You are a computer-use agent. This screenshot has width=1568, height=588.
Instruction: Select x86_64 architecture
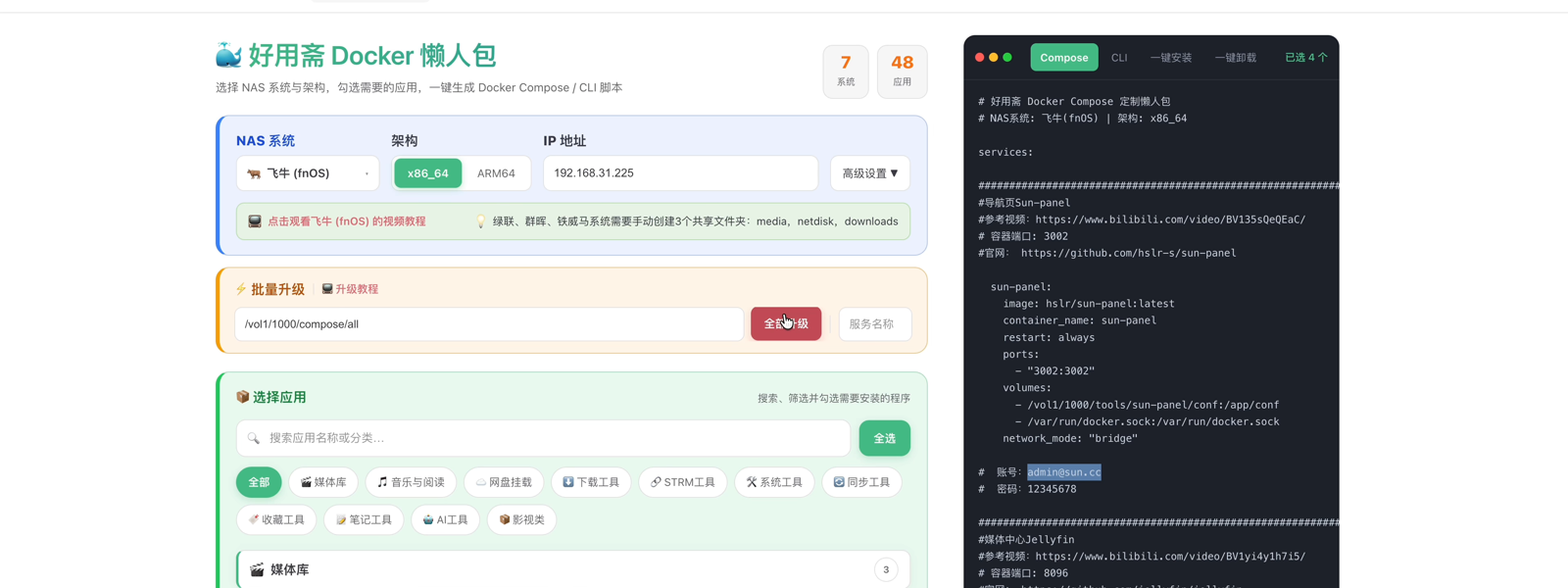click(x=428, y=173)
